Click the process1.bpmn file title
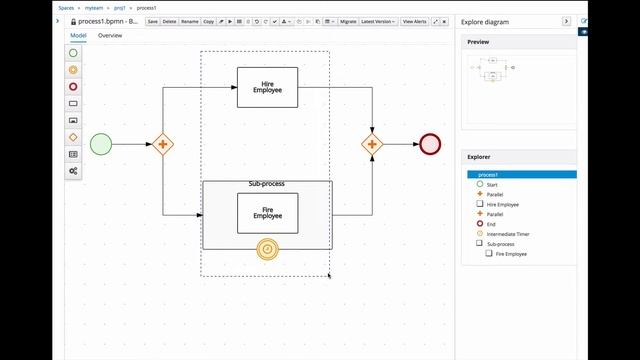Screen dimensions: 640x360 click(x=108, y=22)
